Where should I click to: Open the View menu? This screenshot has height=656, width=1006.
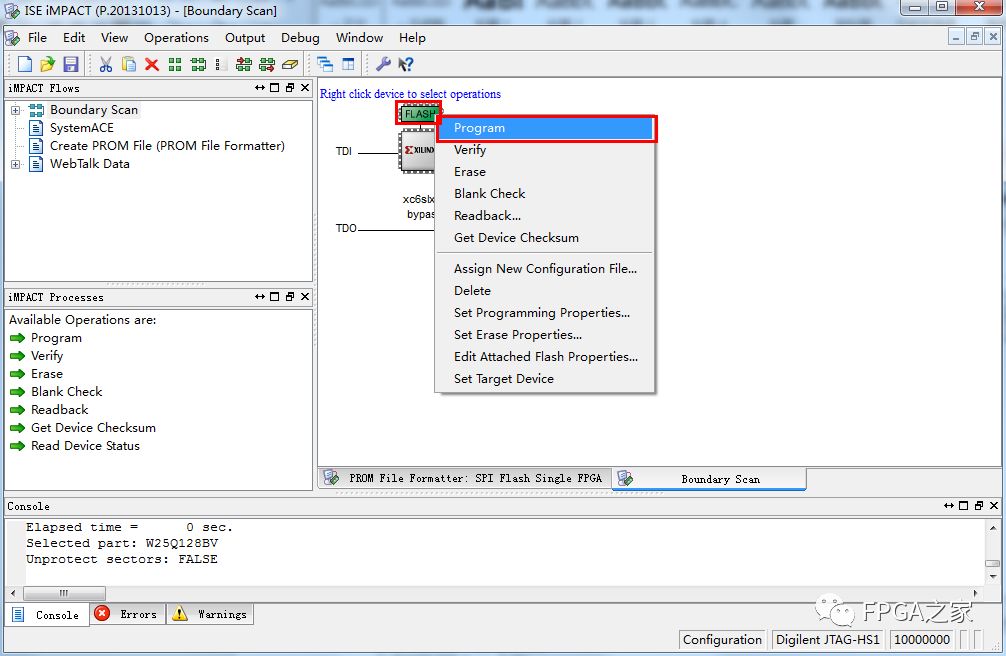pos(114,38)
